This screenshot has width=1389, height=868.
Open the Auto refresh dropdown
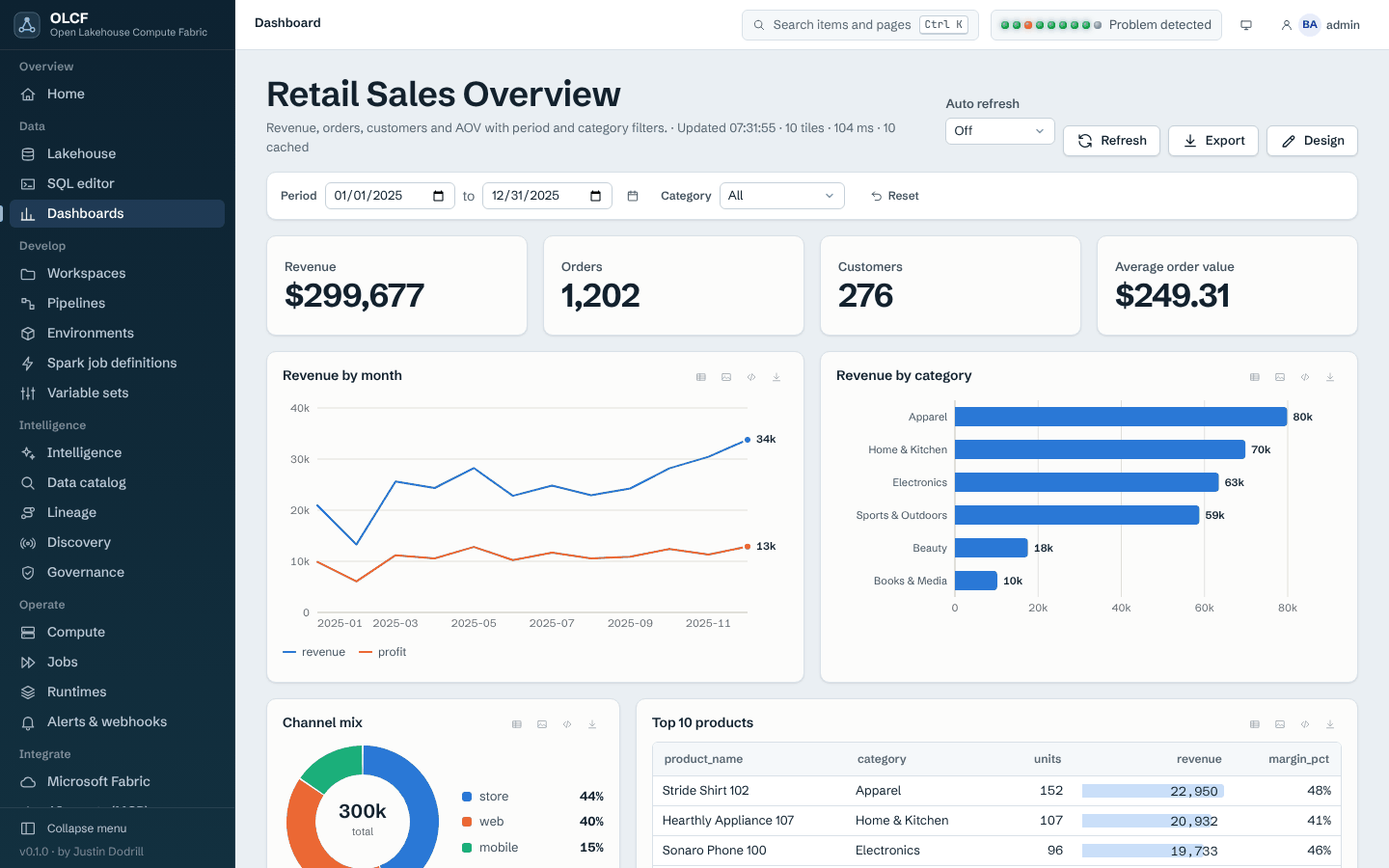coord(1000,131)
